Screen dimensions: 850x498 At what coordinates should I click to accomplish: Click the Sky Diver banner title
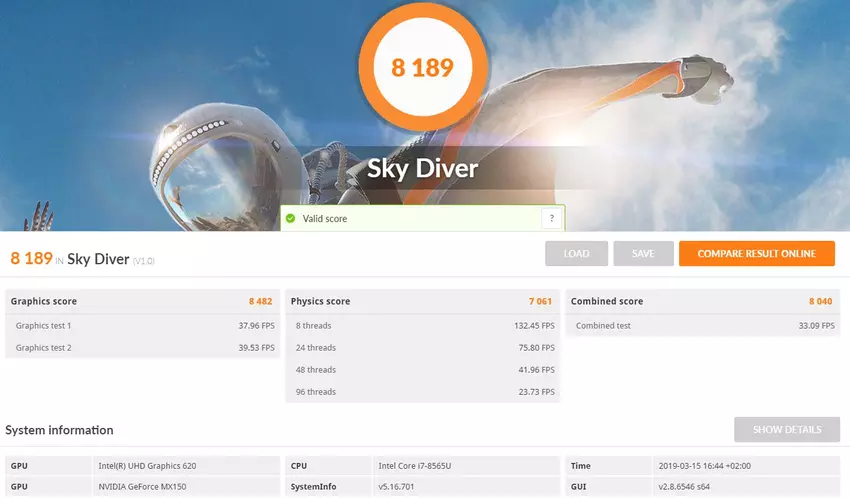pos(422,168)
